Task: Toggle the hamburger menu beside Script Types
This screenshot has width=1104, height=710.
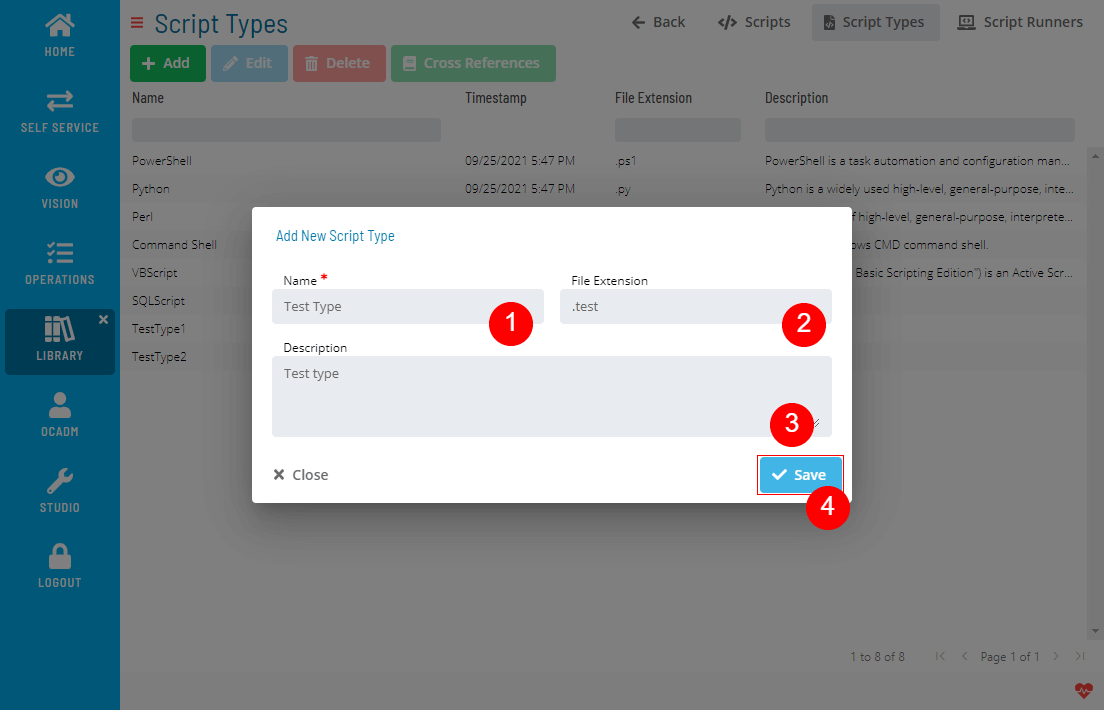Action: coord(137,23)
